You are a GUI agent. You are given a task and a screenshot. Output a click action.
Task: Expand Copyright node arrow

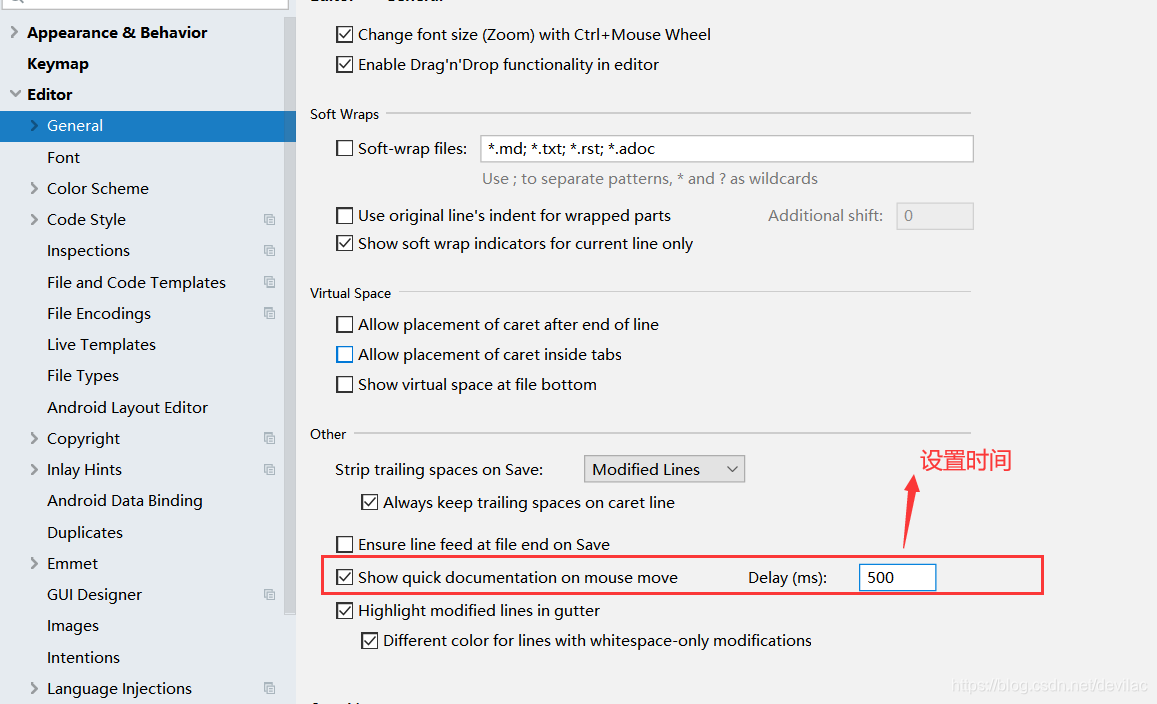34,438
